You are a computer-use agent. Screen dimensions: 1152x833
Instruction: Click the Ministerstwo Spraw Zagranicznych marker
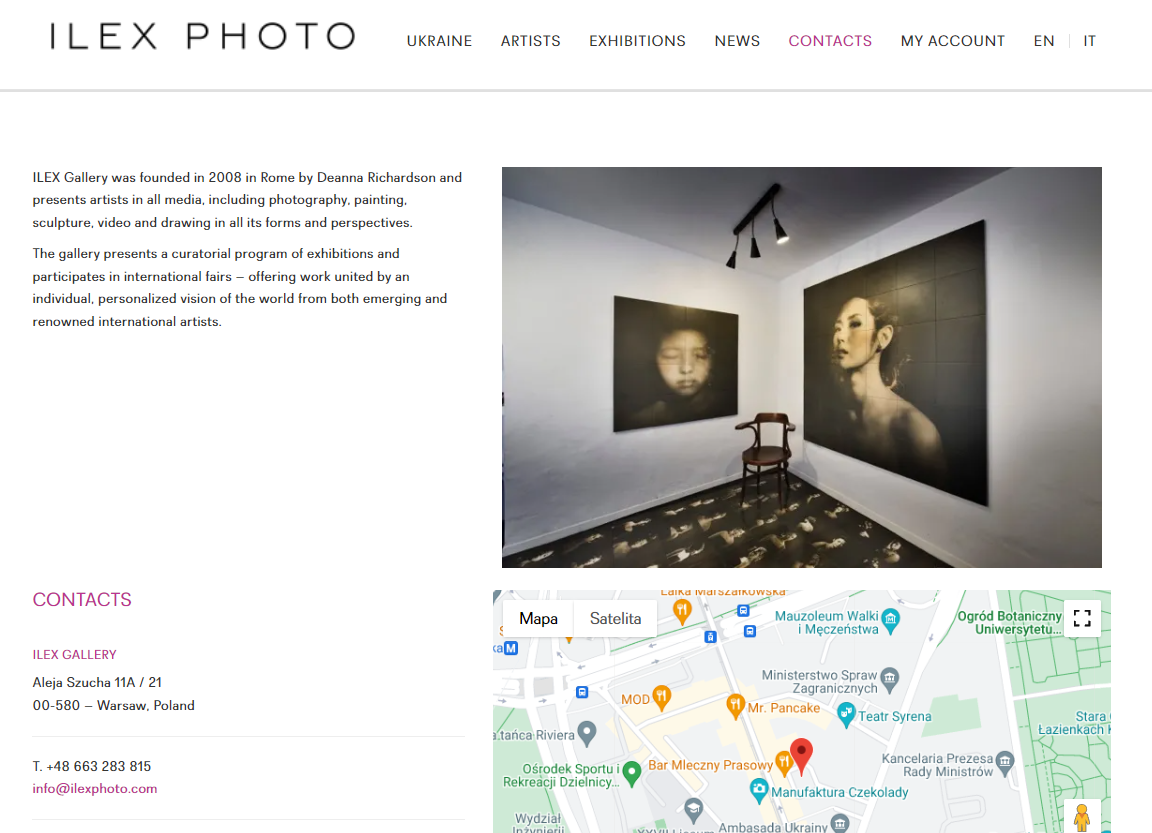[890, 679]
